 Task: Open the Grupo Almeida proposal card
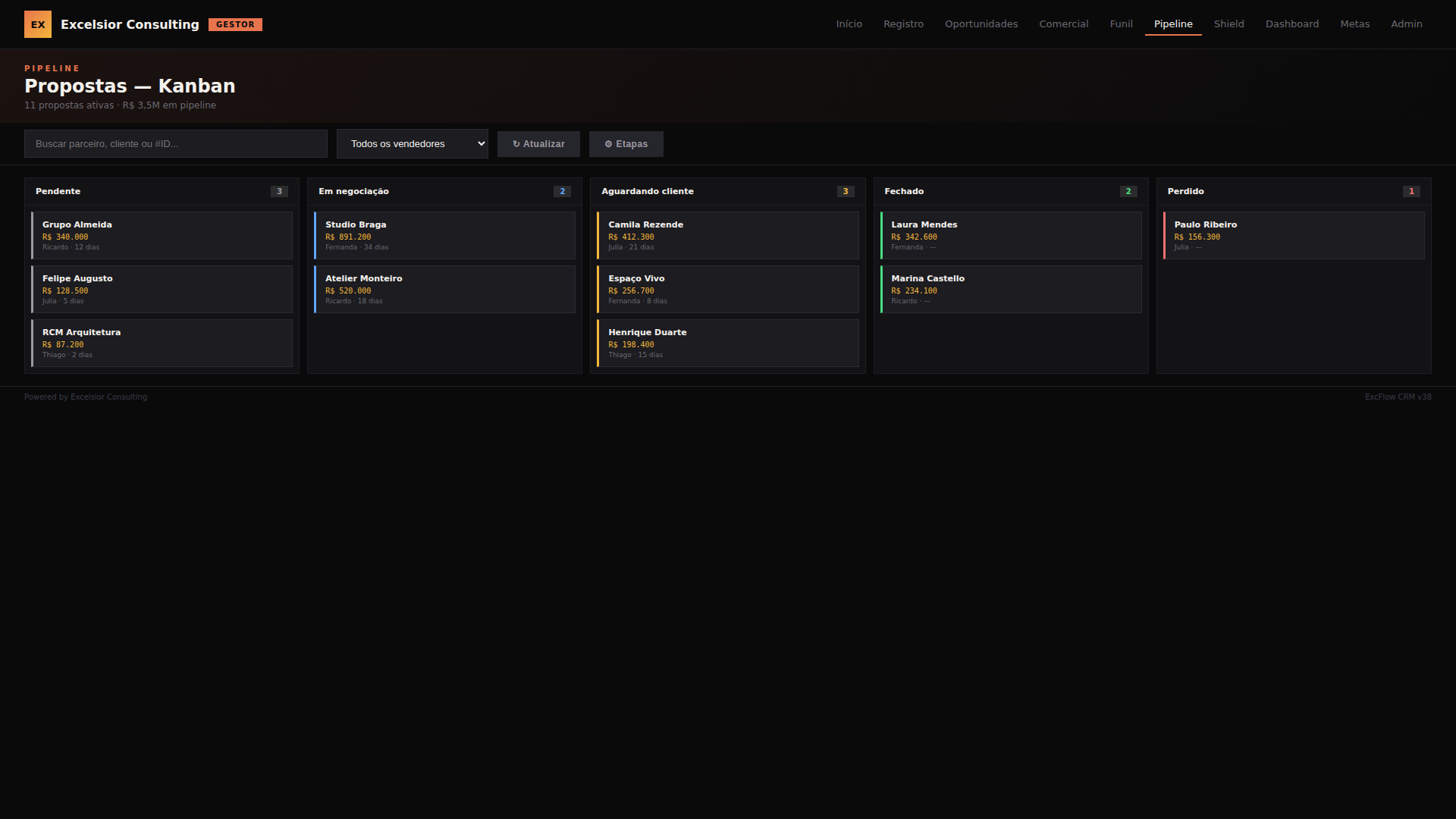162,236
